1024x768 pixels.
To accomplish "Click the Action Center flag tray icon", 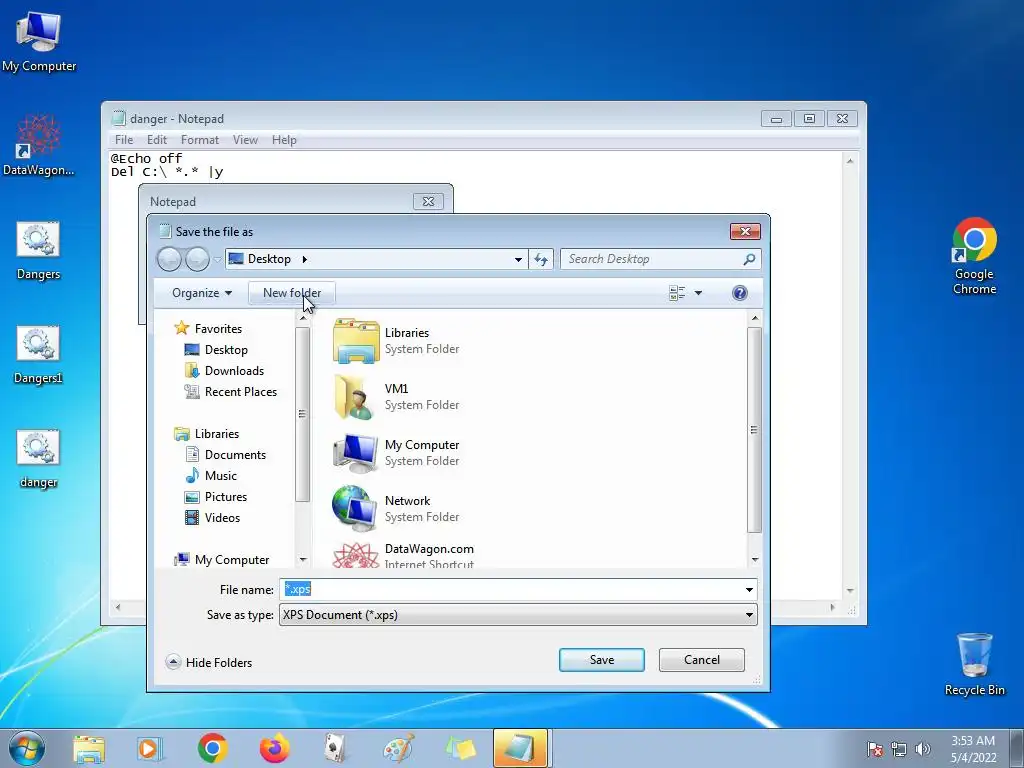I will pos(875,749).
